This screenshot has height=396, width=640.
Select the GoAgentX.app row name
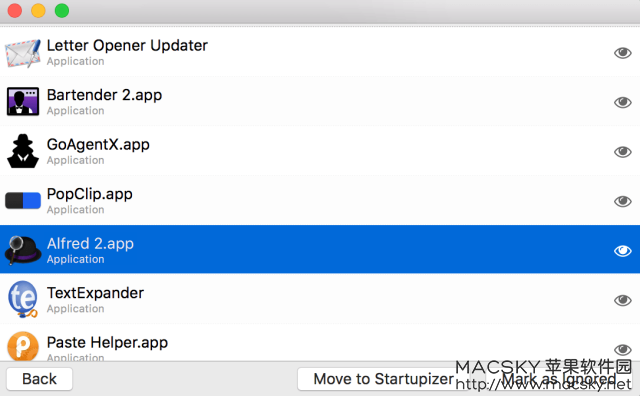tap(98, 145)
